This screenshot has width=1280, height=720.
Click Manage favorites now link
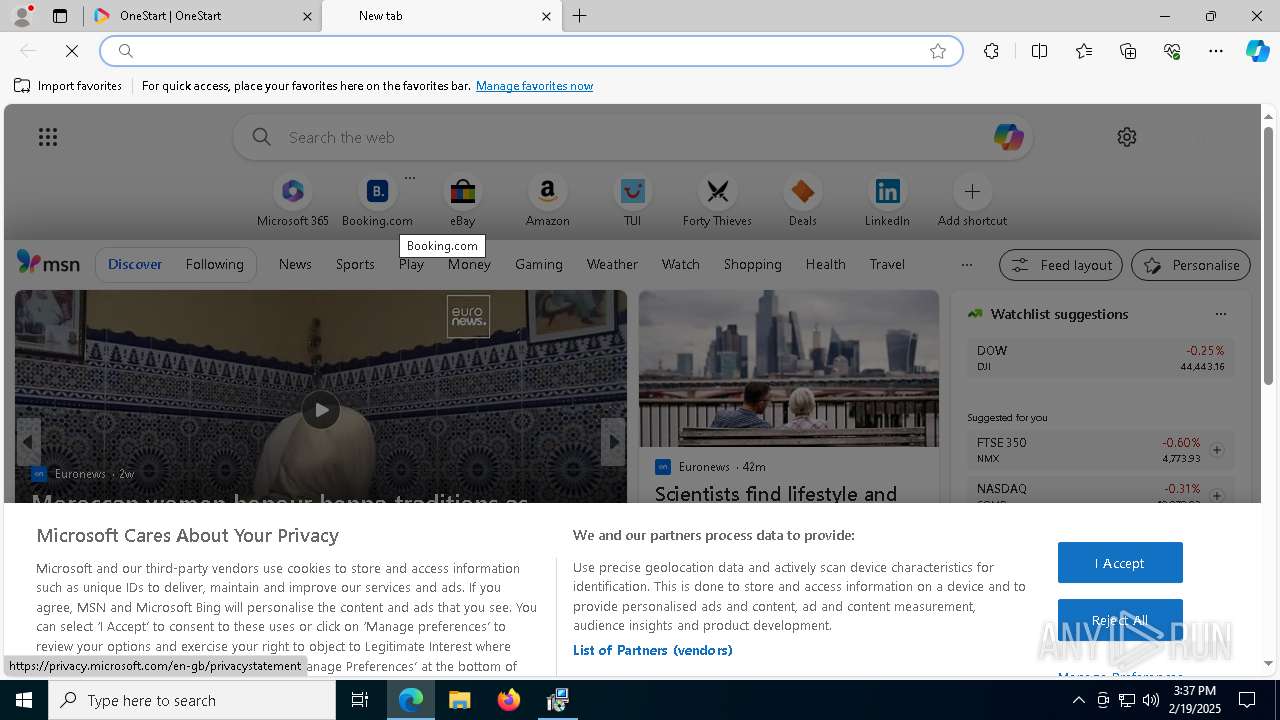[x=534, y=86]
